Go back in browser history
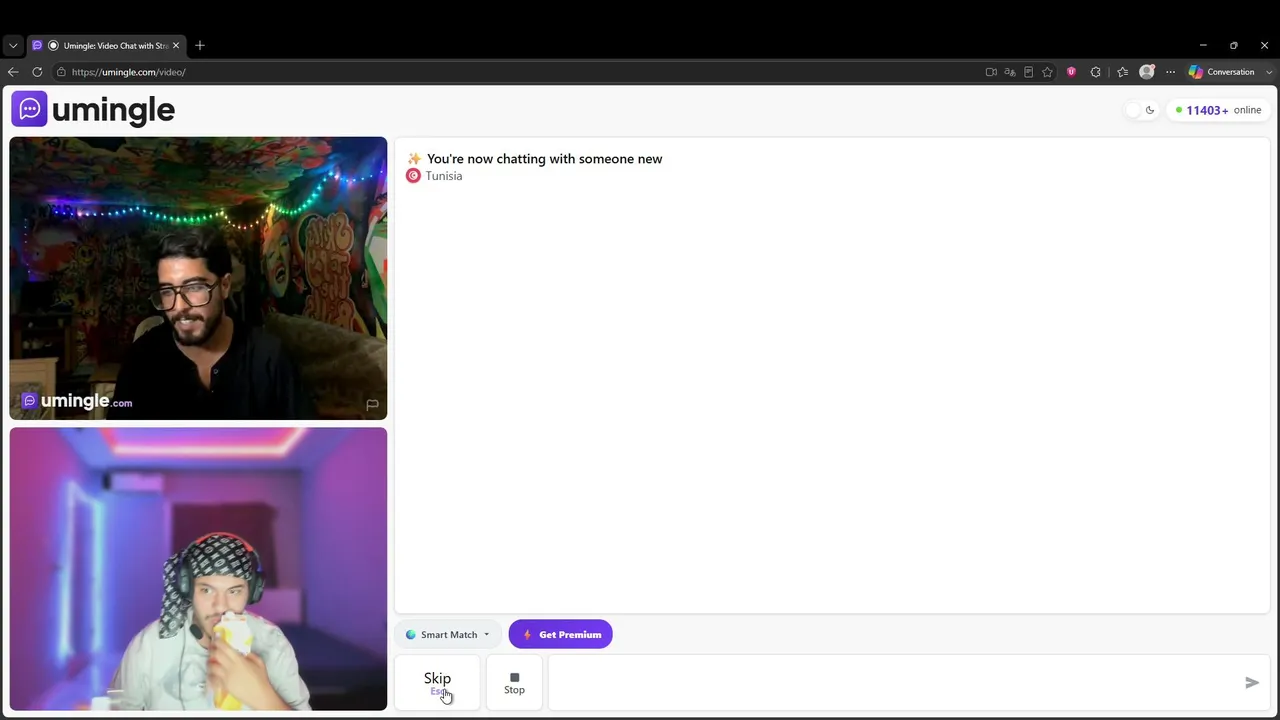 click(x=13, y=72)
